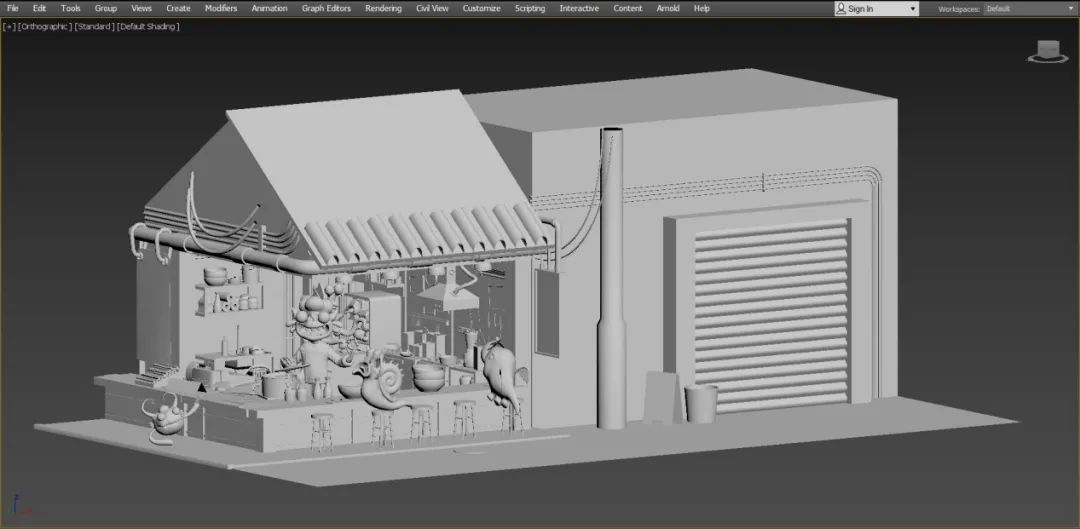Open the Sign In dropdown
1080x529 pixels.
pyautogui.click(x=911, y=8)
